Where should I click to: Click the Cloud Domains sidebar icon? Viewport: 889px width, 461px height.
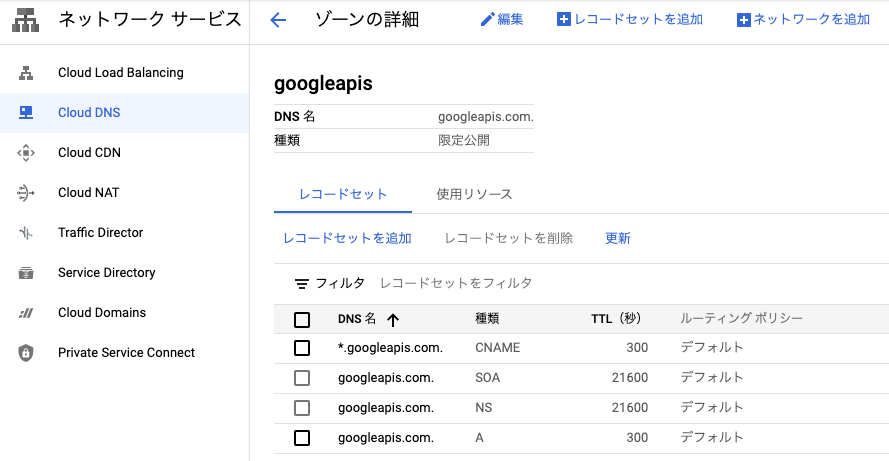tap(26, 313)
